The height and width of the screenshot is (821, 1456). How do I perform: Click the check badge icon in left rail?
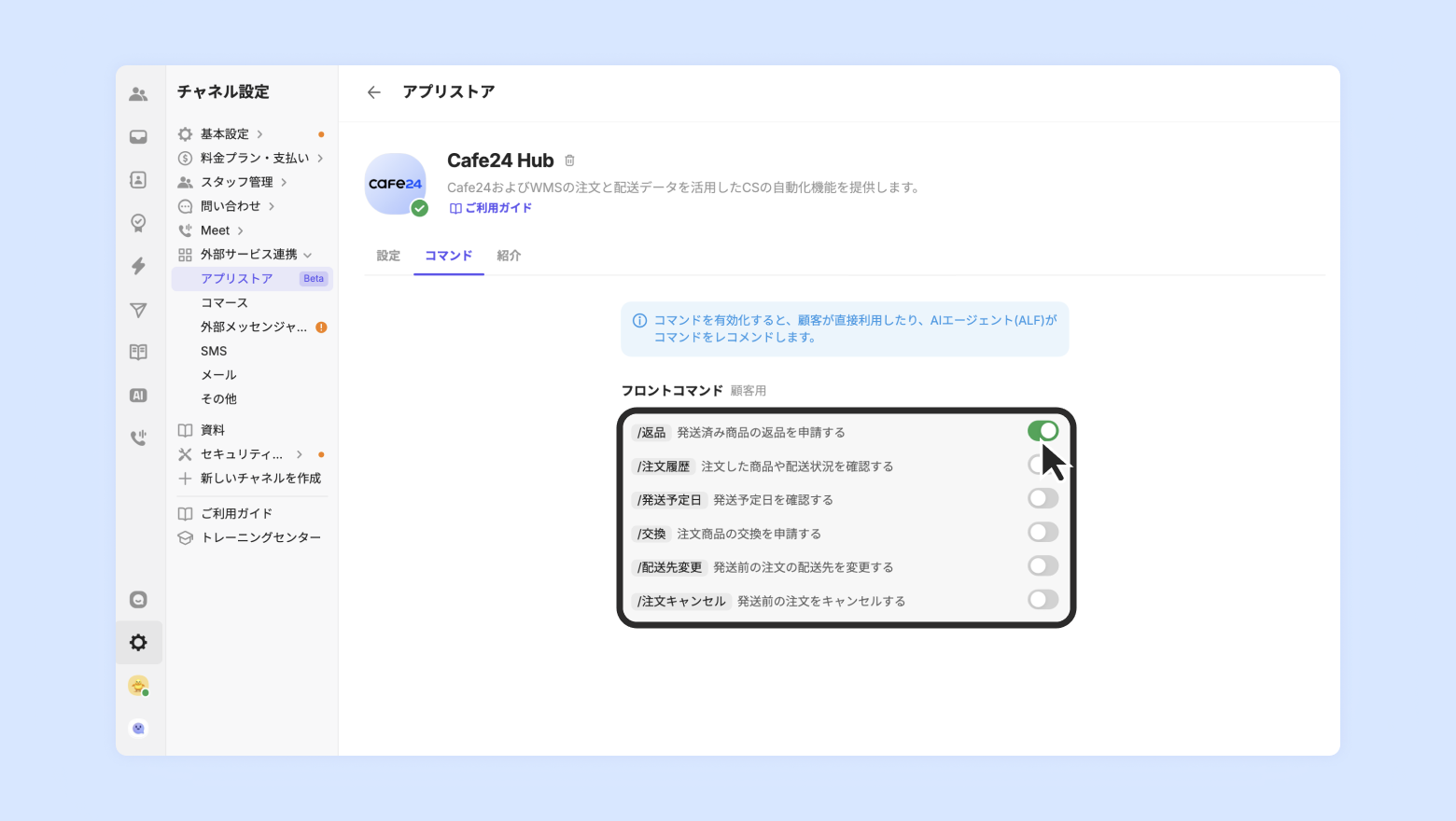click(x=138, y=223)
